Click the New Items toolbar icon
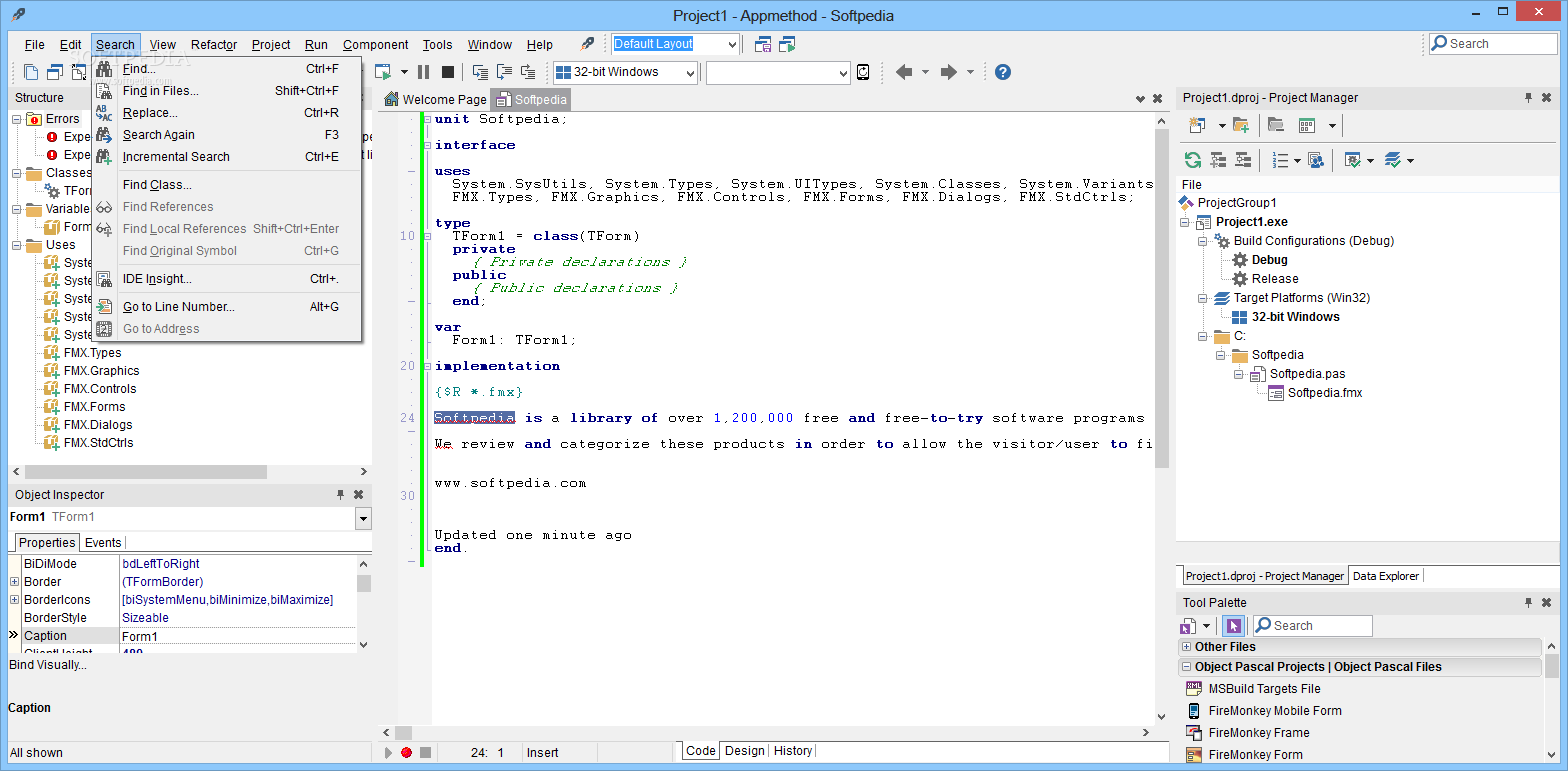 (x=31, y=72)
